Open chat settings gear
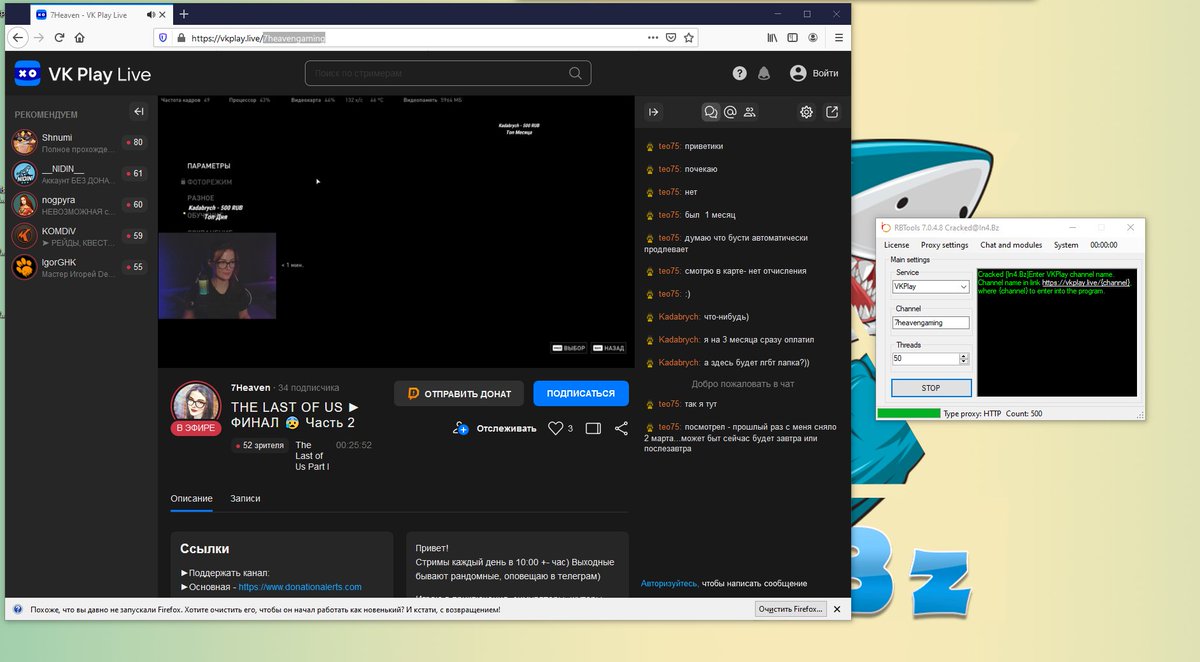Screen dimensions: 1200x662 [806, 112]
